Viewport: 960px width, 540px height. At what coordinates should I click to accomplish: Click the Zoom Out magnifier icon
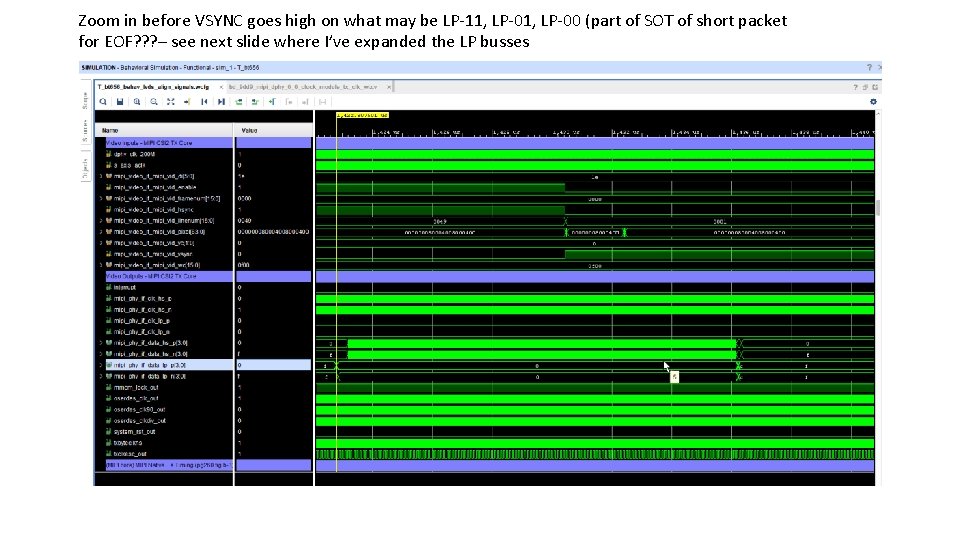[x=154, y=102]
